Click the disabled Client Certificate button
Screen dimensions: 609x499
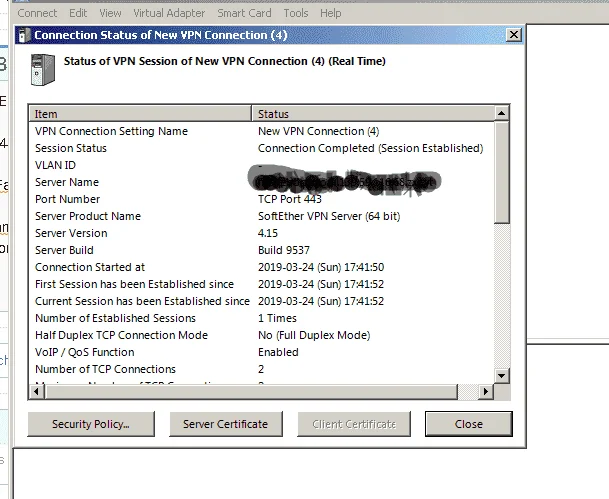pyautogui.click(x=354, y=424)
